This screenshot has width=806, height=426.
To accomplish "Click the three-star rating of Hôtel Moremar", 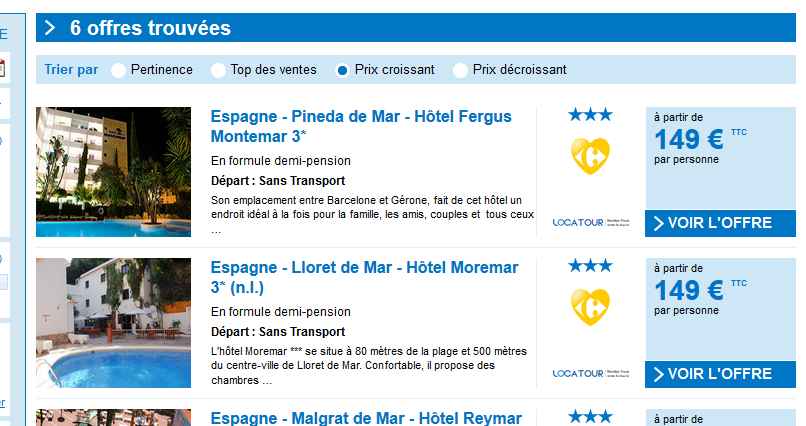I will coord(590,266).
